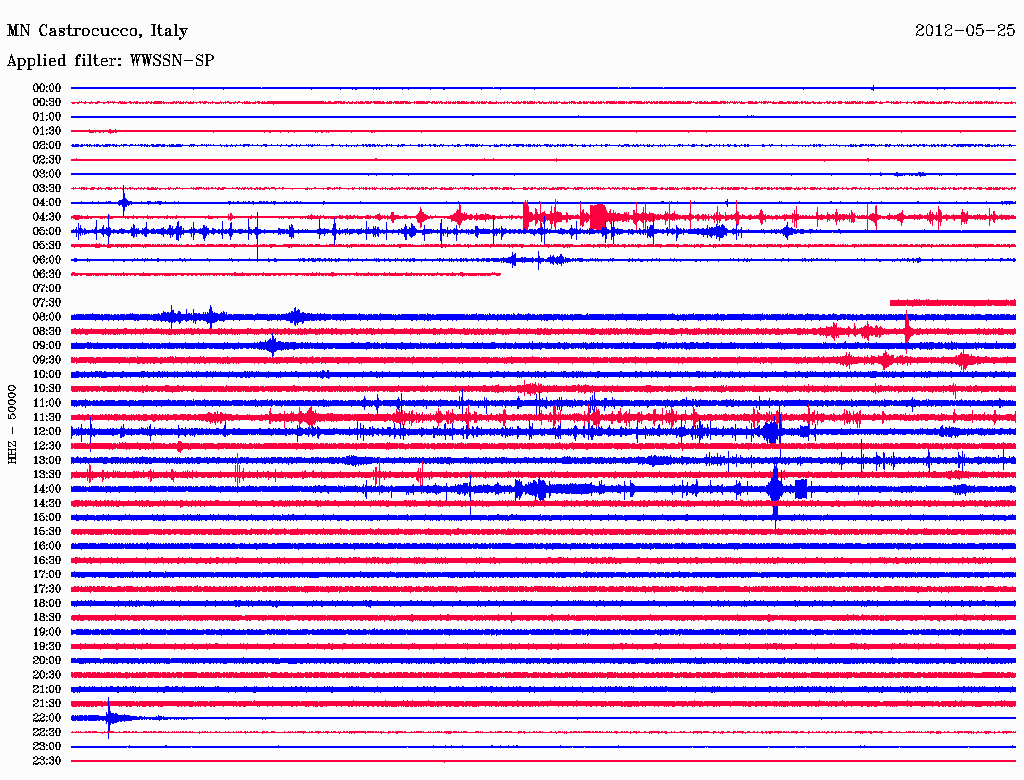Click the station title 'MN Castrocucco, Italy'
The height and width of the screenshot is (780, 1024).
97,31
